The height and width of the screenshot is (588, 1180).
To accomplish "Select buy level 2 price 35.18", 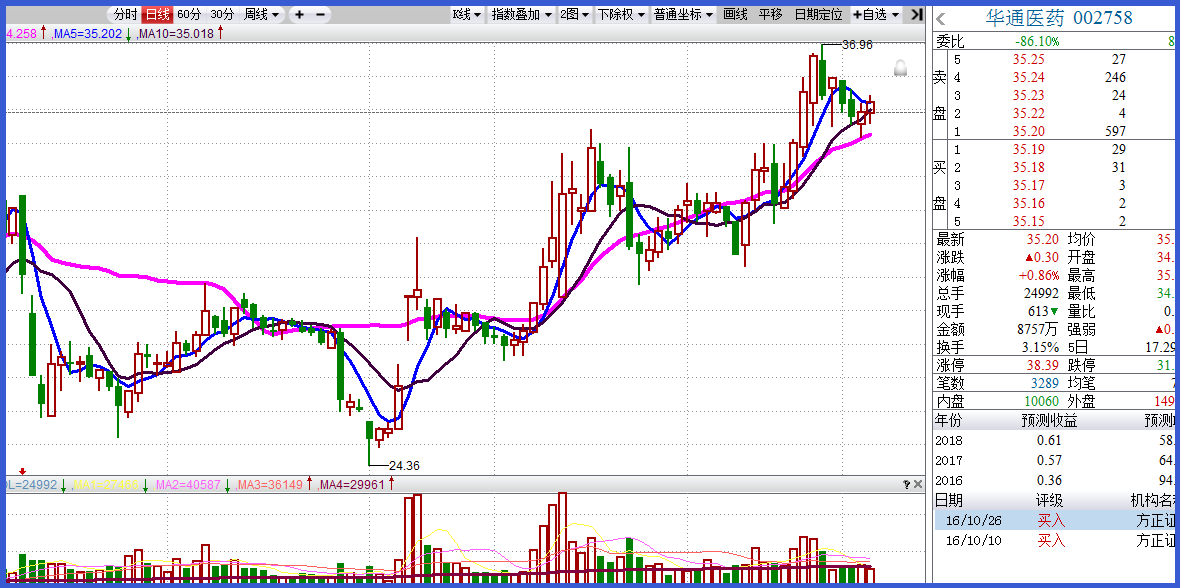I will [x=1028, y=168].
